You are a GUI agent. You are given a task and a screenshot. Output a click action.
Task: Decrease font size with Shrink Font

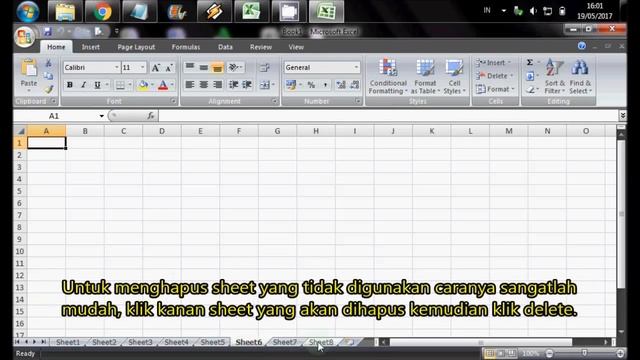(x=169, y=68)
